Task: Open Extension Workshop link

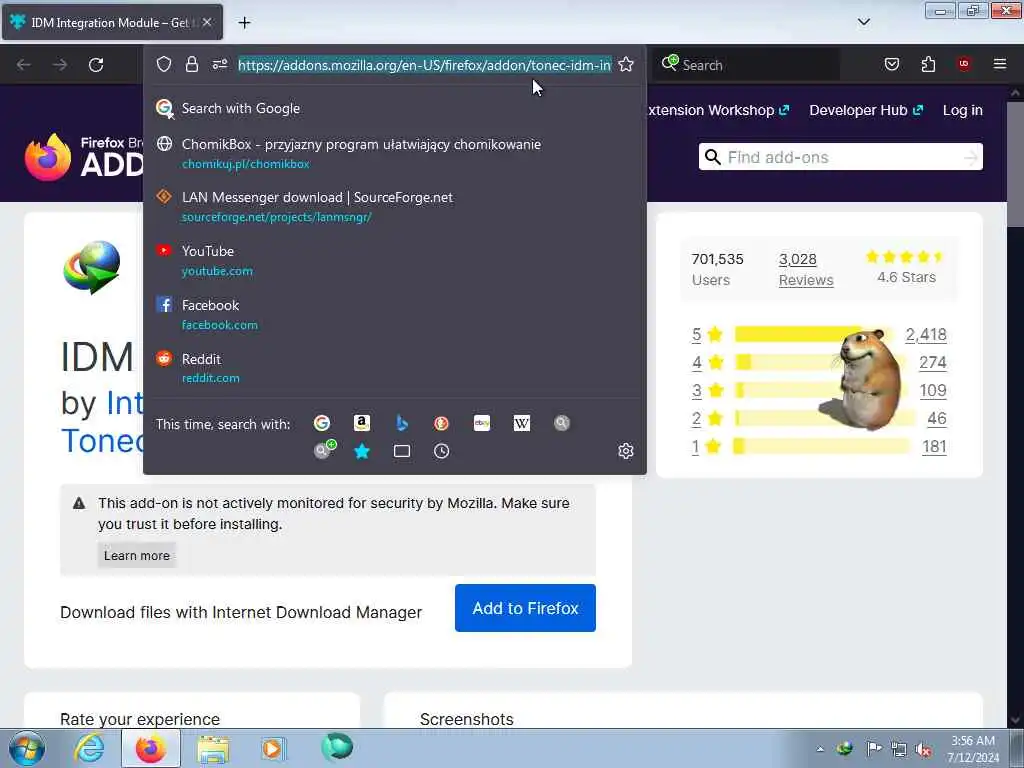Action: (x=718, y=110)
